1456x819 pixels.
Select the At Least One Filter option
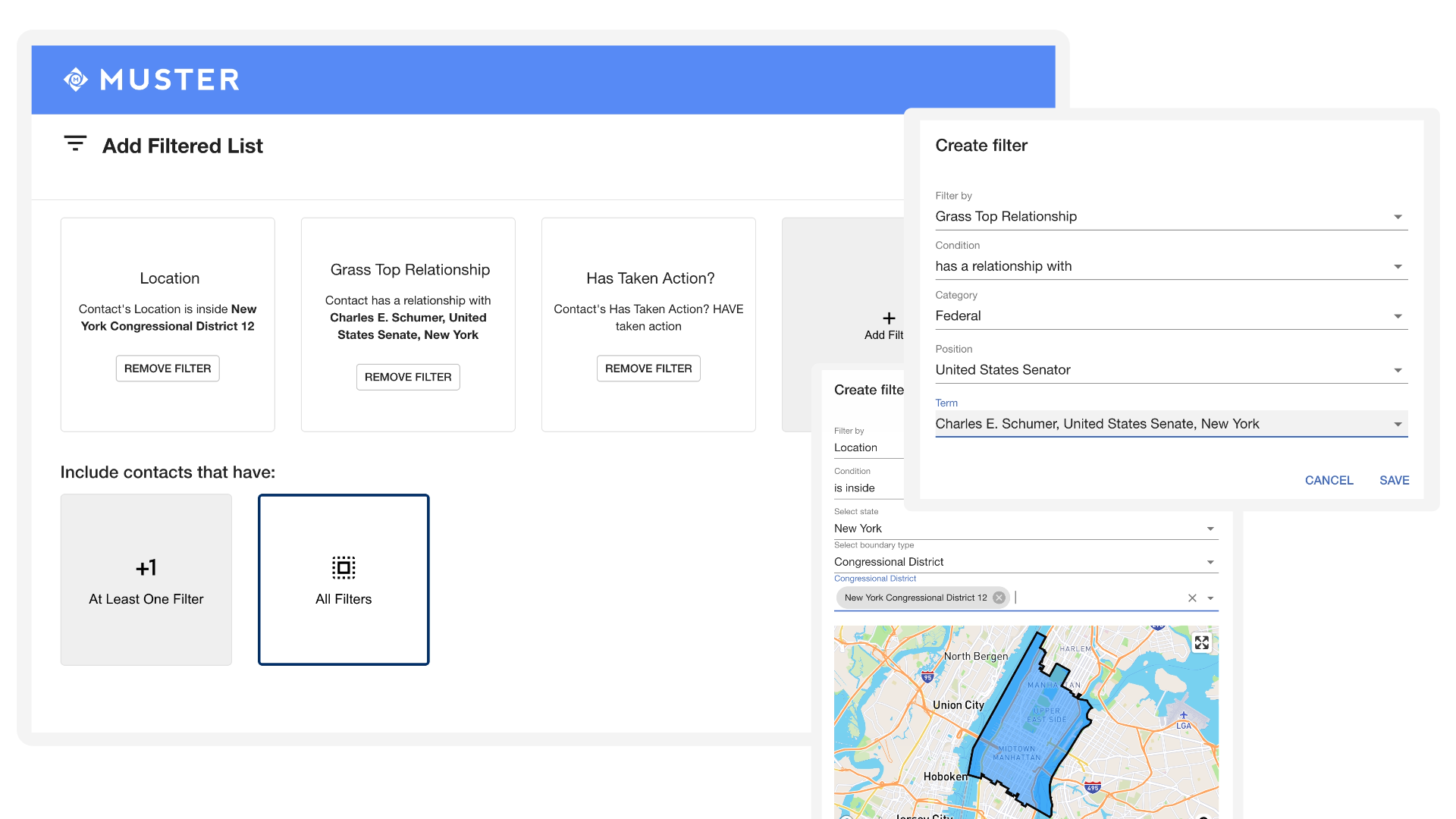[146, 580]
